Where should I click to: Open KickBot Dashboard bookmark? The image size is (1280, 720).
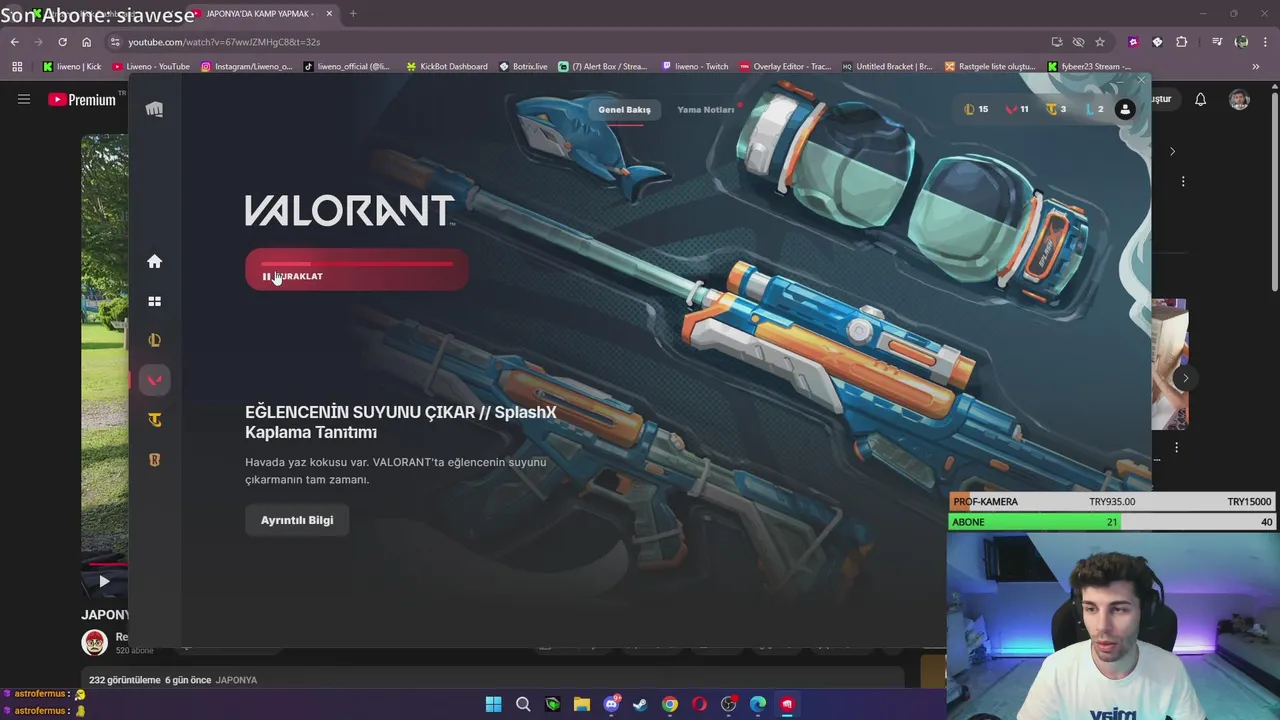pos(446,67)
